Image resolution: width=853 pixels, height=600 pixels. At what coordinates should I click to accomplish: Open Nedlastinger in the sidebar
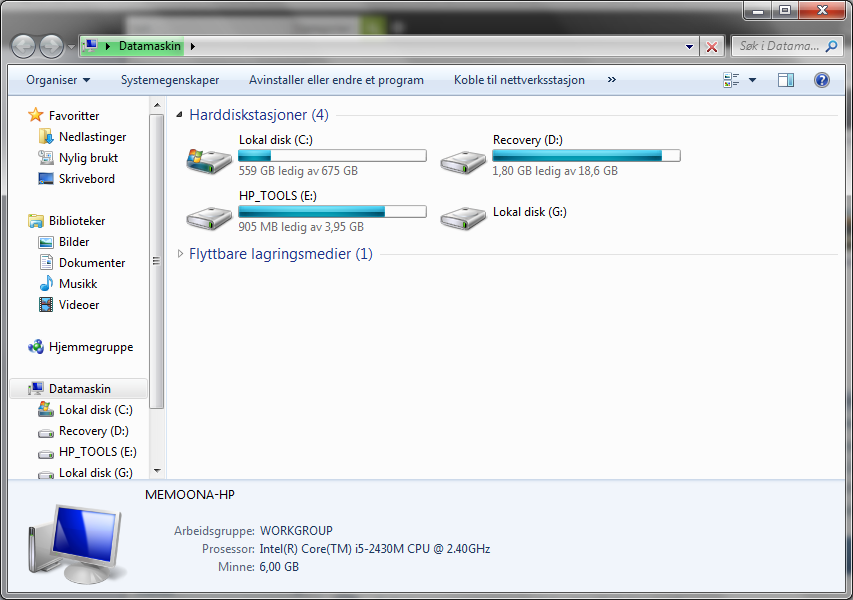tap(92, 137)
